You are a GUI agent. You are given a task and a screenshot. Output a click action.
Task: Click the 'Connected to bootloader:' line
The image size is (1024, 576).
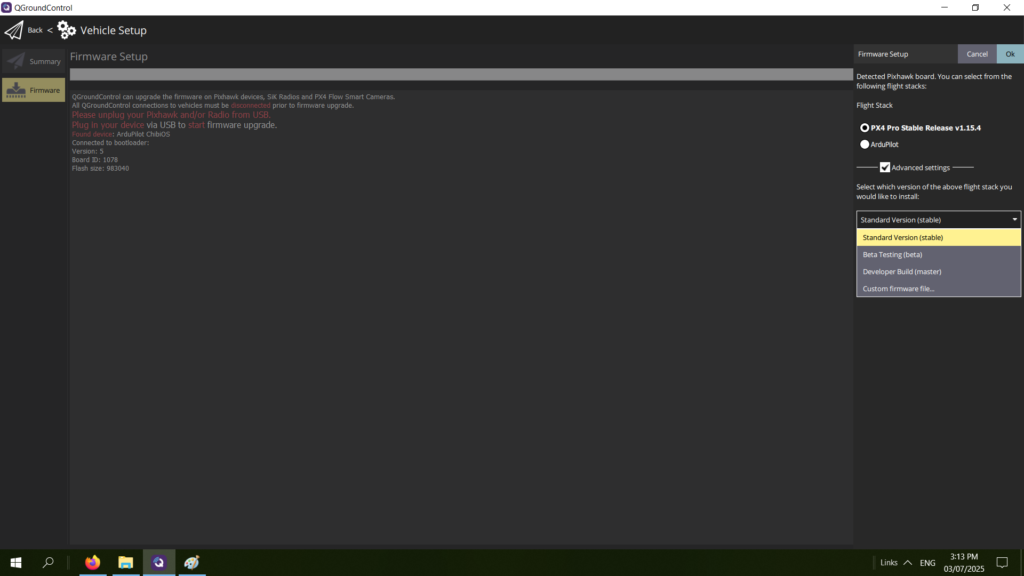[x=110, y=143]
